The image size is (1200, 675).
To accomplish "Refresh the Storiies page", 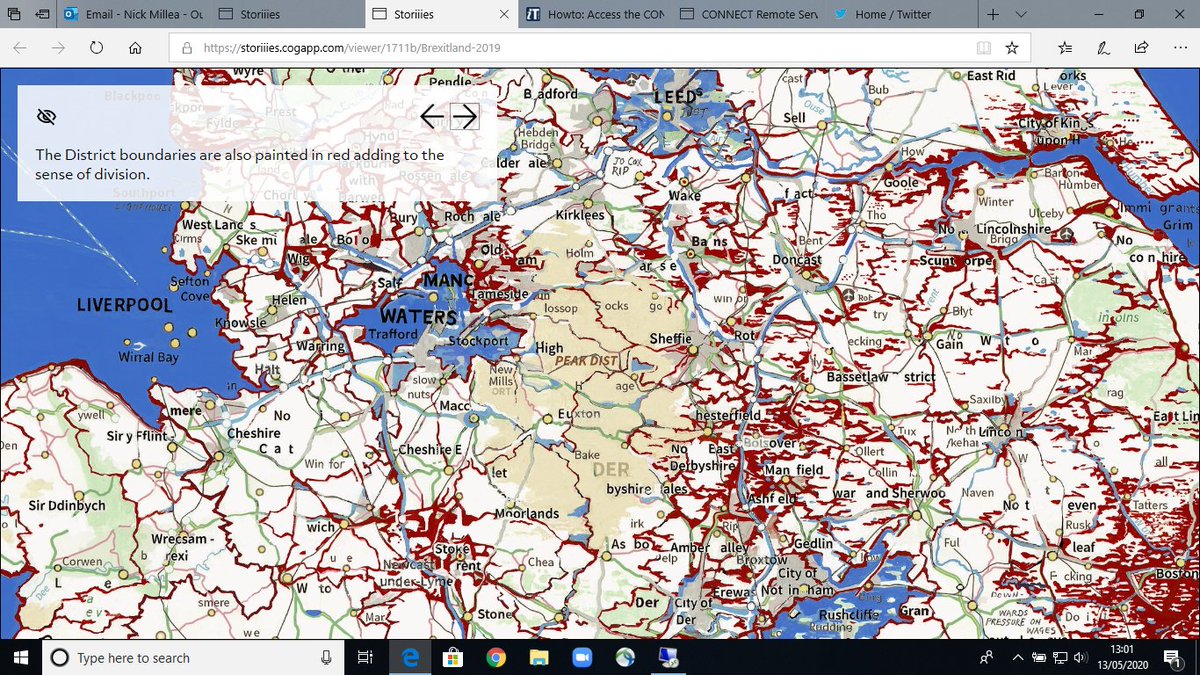I will click(x=97, y=47).
